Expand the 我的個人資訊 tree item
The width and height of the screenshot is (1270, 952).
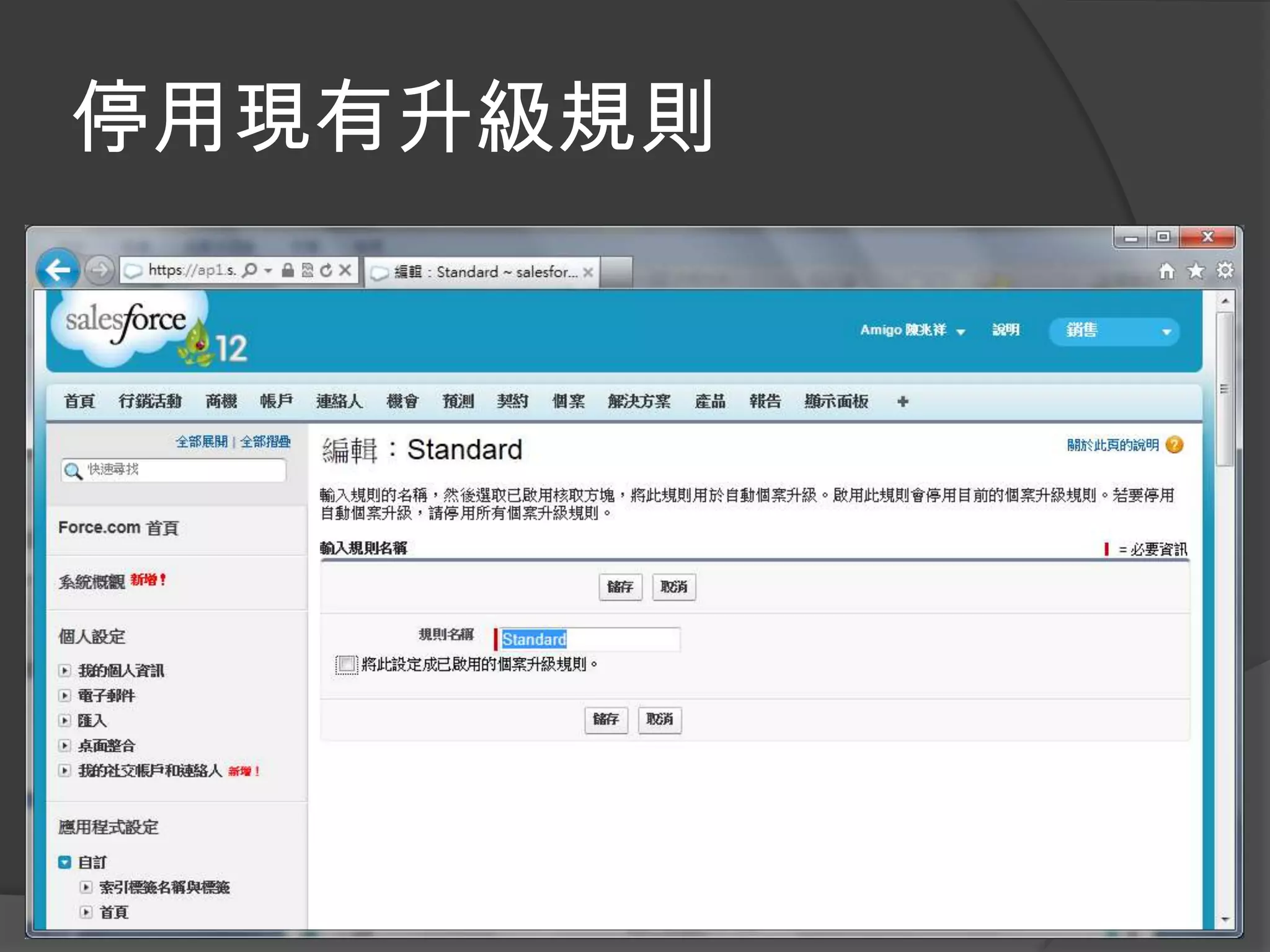tap(64, 671)
